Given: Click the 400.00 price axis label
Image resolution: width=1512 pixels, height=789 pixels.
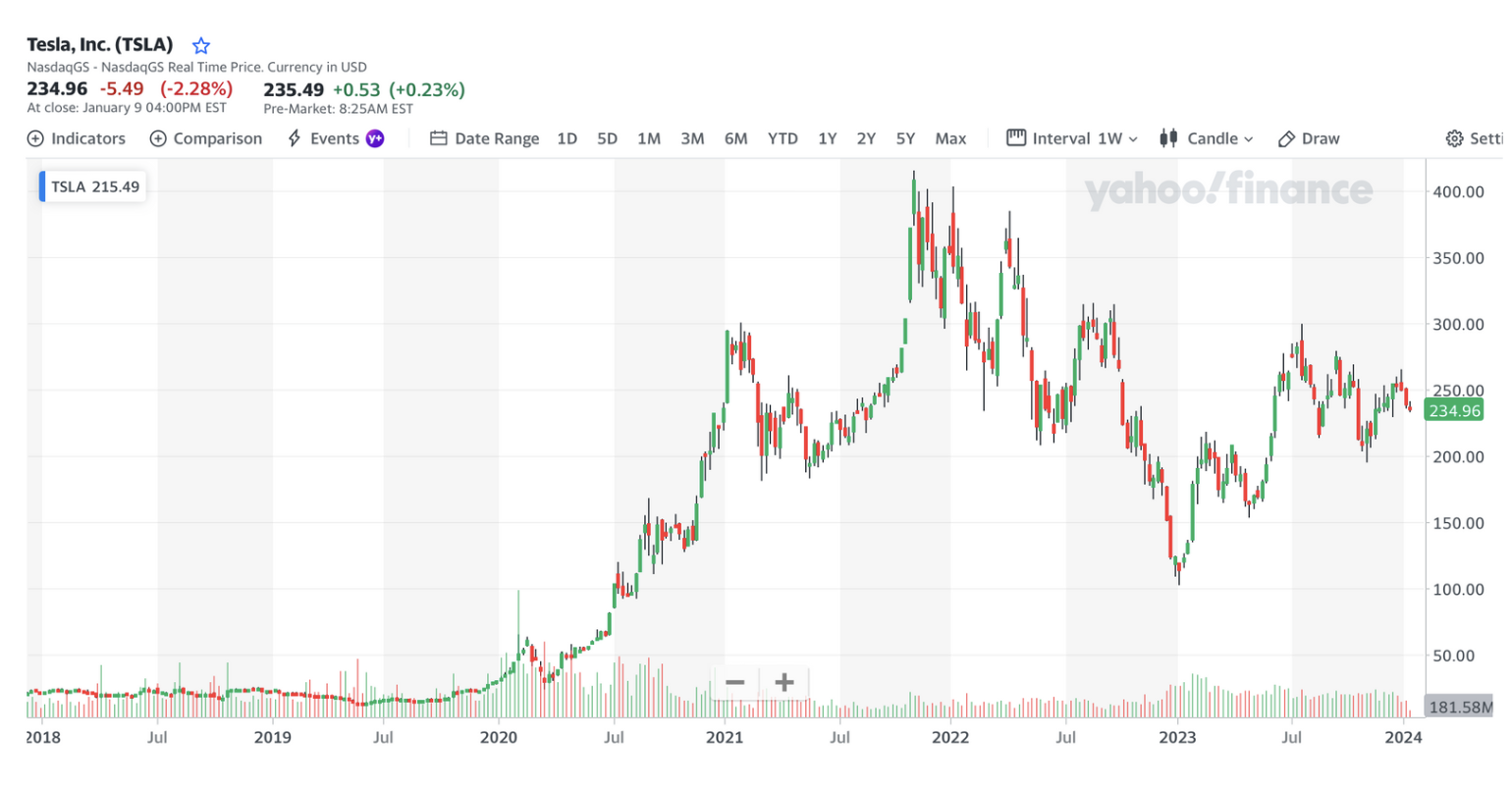Looking at the screenshot, I should coord(1458,191).
